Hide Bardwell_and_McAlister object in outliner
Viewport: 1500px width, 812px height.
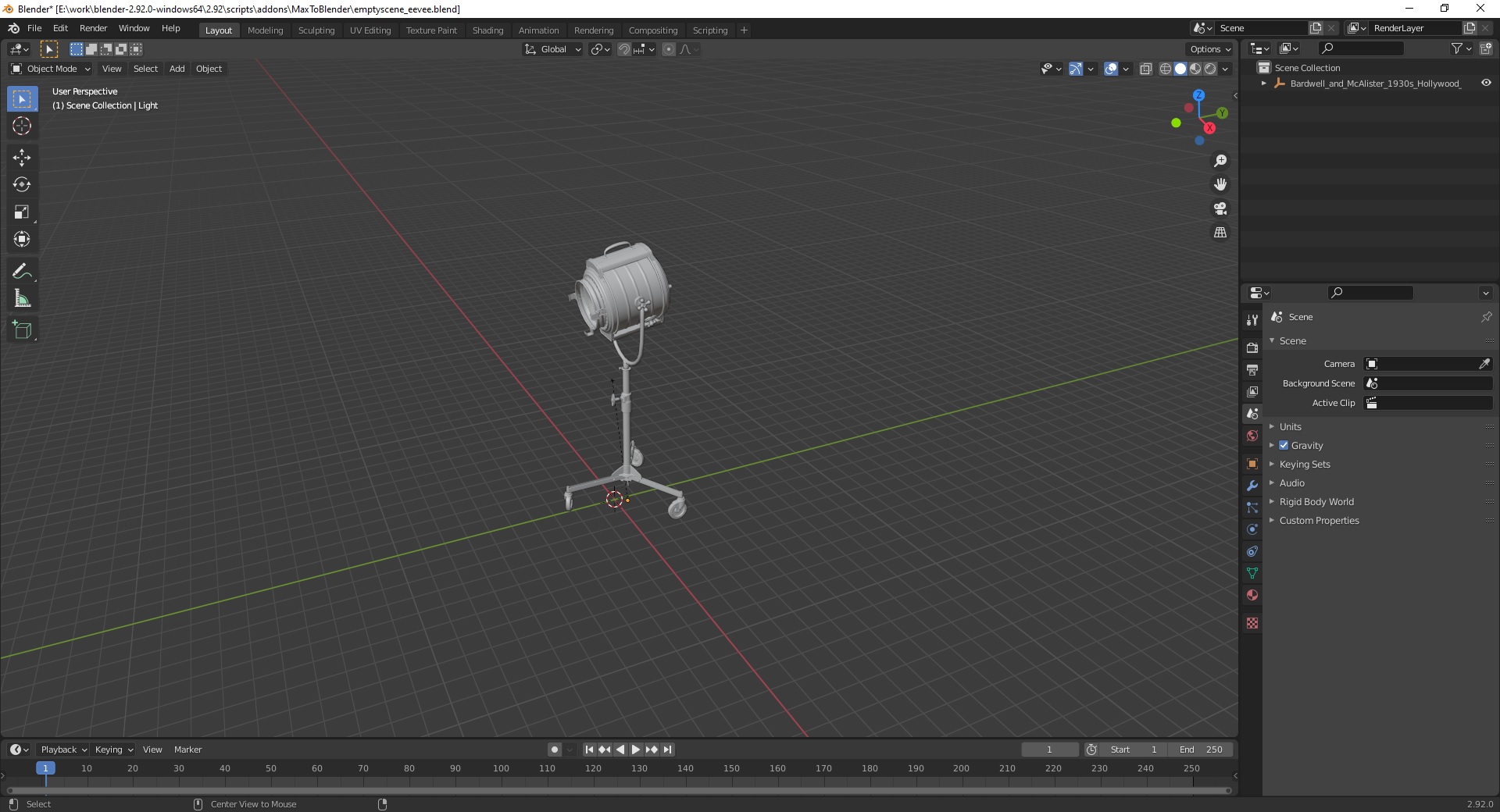pyautogui.click(x=1486, y=83)
